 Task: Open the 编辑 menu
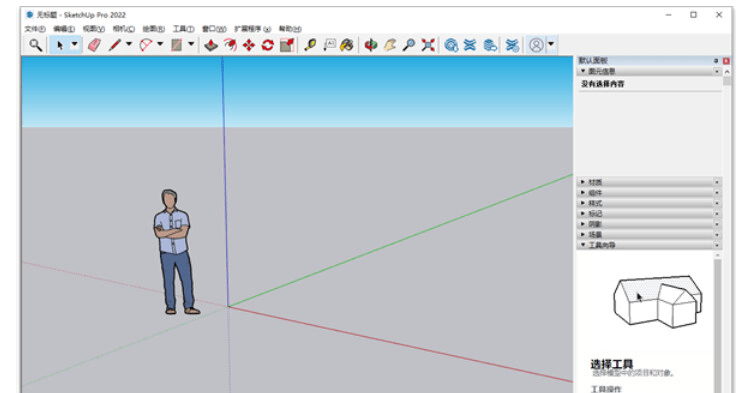pyautogui.click(x=64, y=29)
